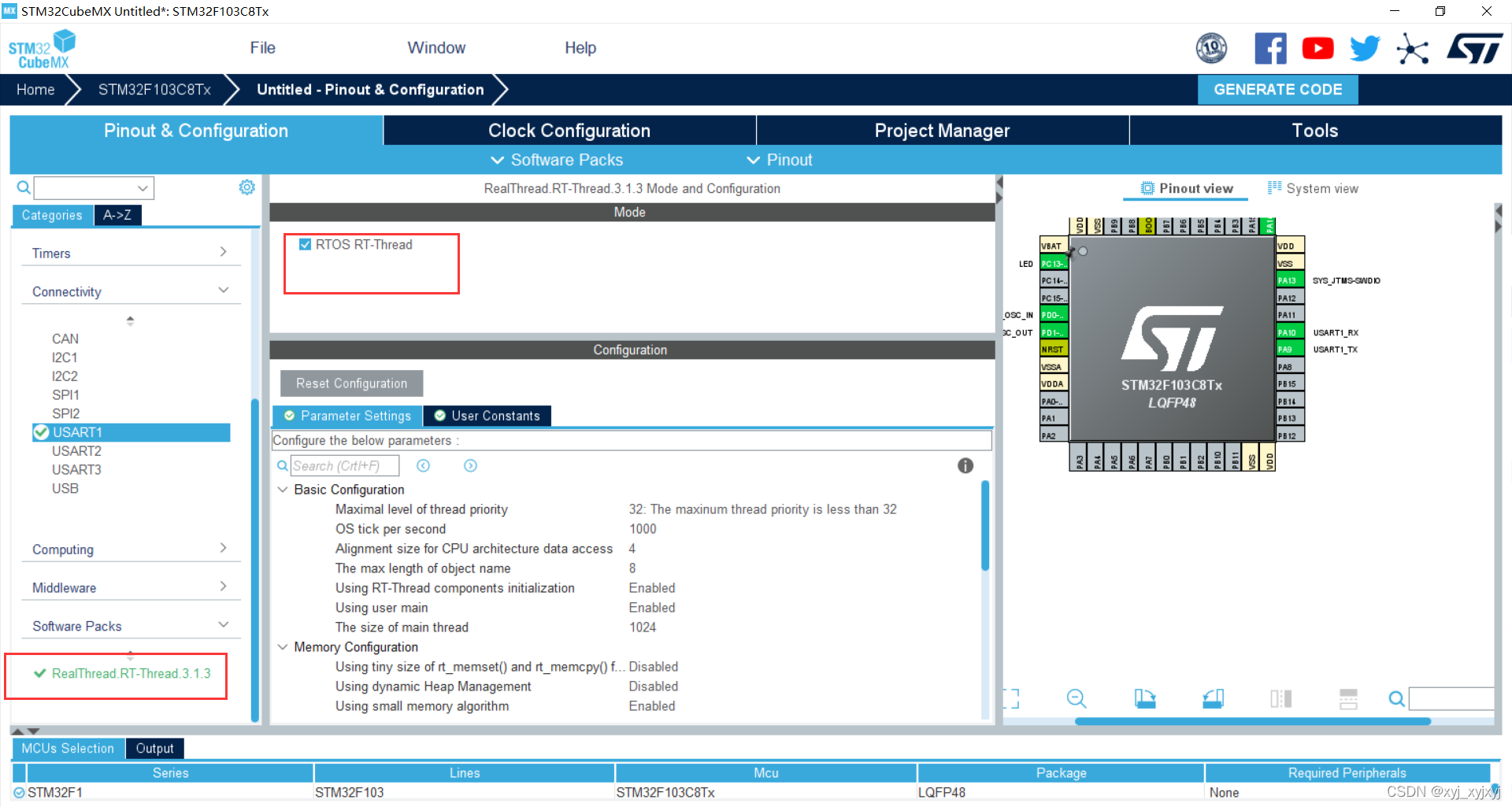Open the Help menu
The image size is (1512, 807).
click(580, 48)
